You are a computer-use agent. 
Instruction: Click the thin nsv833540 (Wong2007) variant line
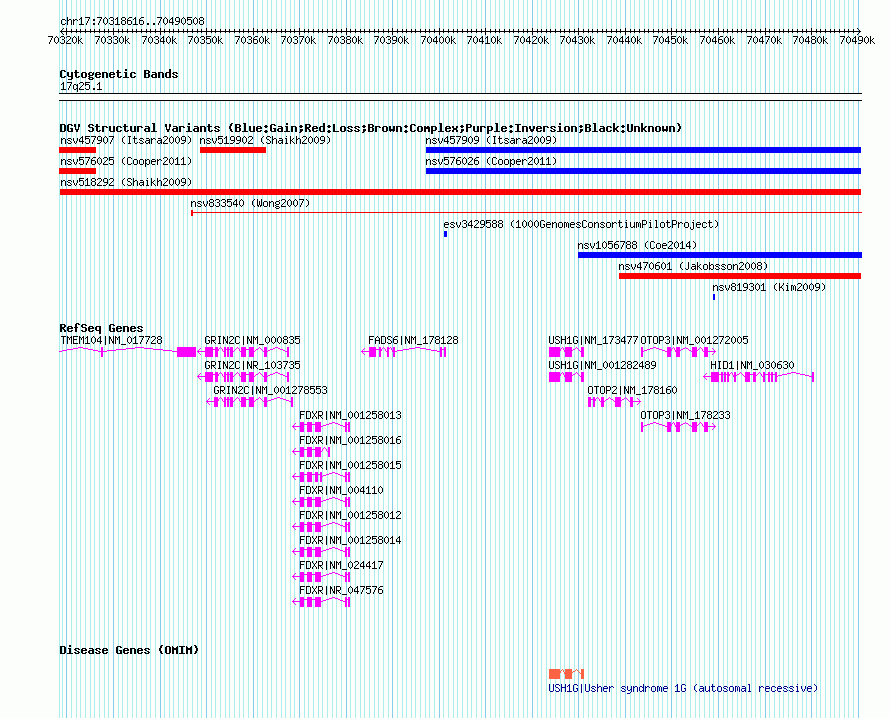526,213
